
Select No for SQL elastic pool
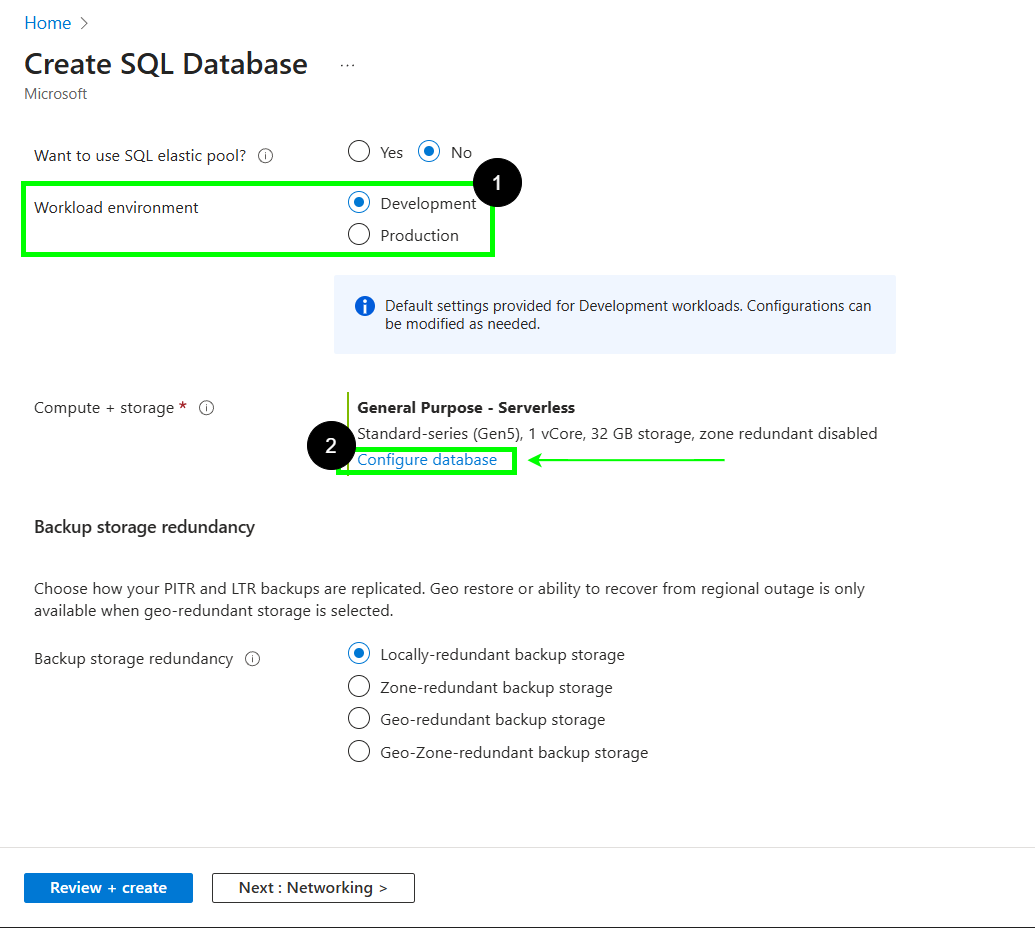pos(429,152)
